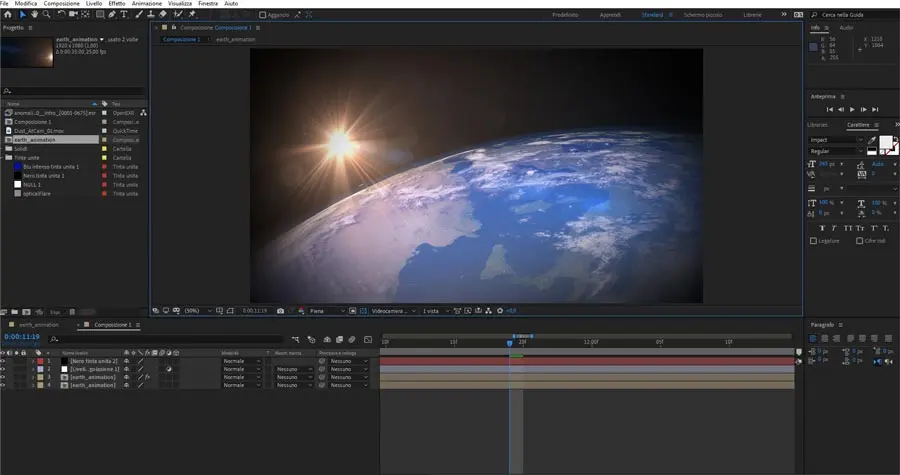This screenshot has height=475, width=900.
Task: Enable the Legature checkbox
Action: point(813,241)
